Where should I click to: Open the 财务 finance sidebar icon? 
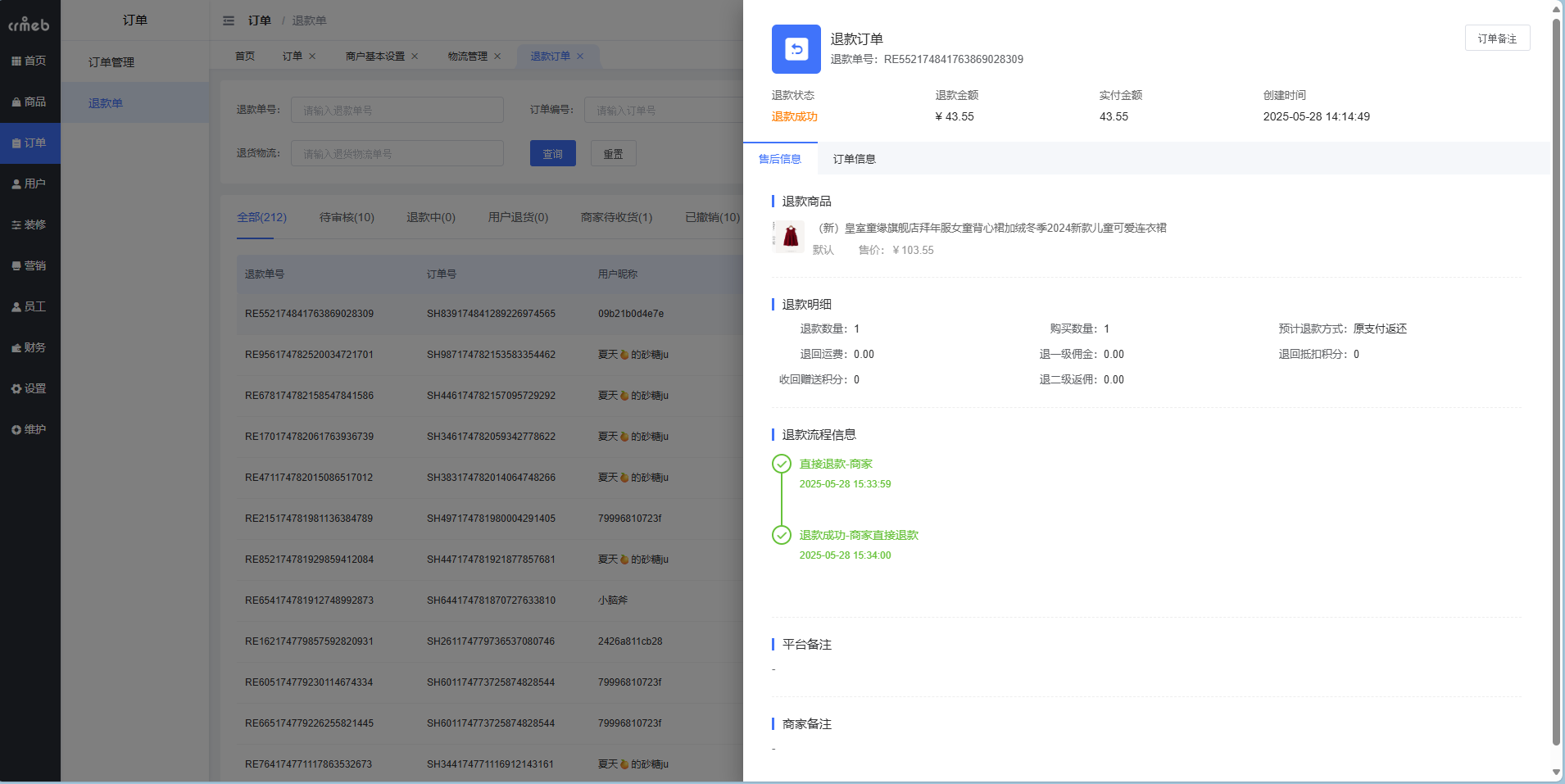point(30,347)
